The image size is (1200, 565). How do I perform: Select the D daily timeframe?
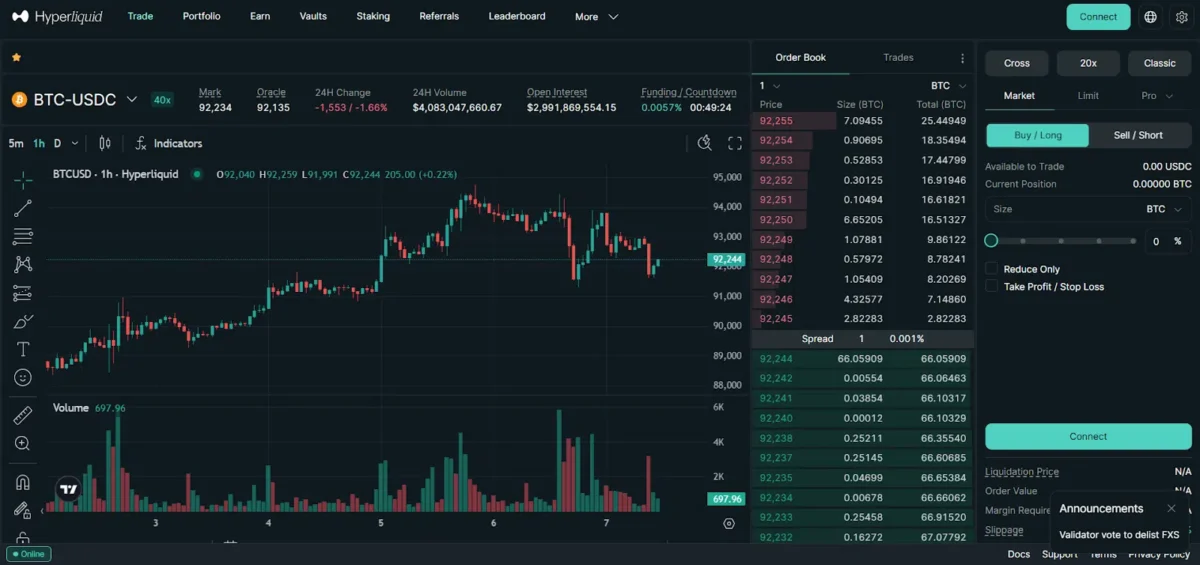(x=58, y=143)
